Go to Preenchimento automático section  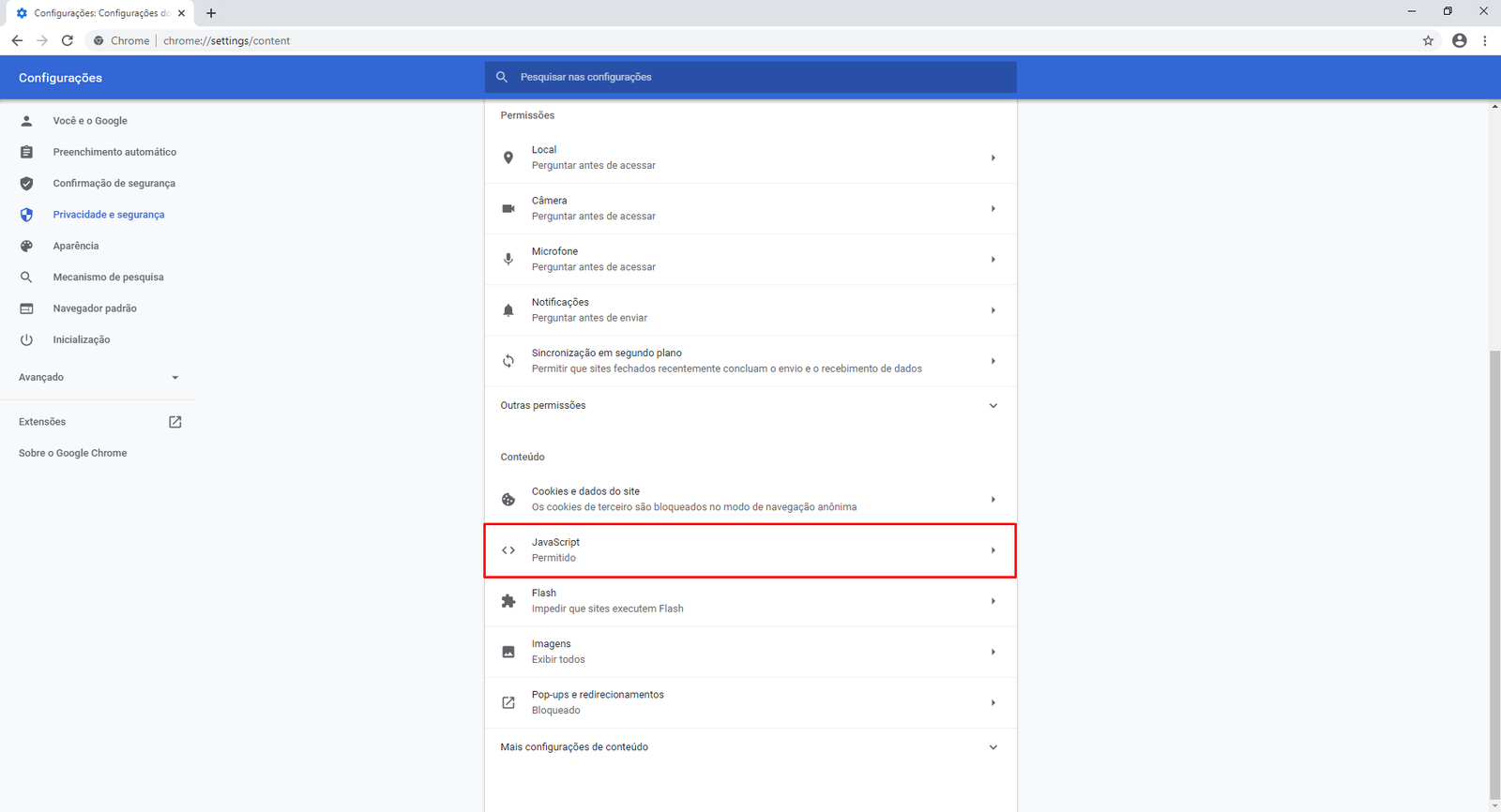tap(114, 152)
